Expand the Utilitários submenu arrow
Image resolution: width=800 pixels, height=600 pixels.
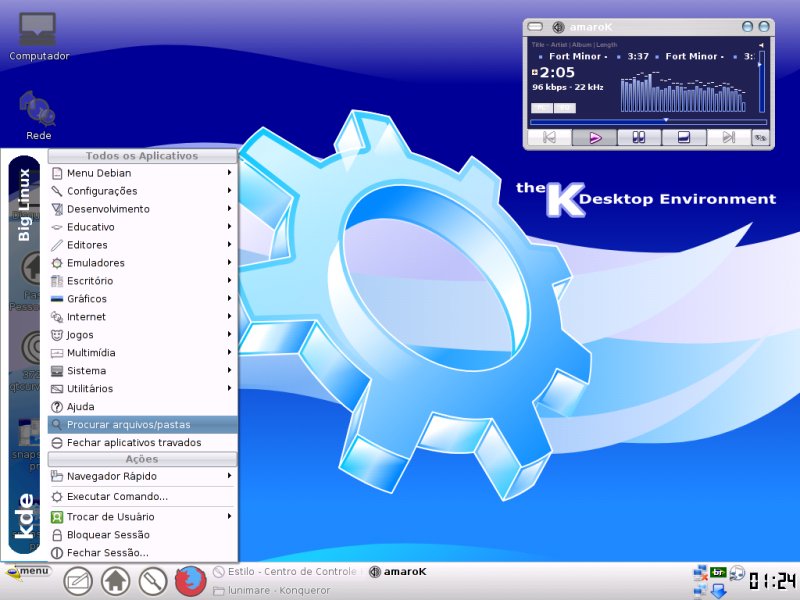tap(230, 388)
